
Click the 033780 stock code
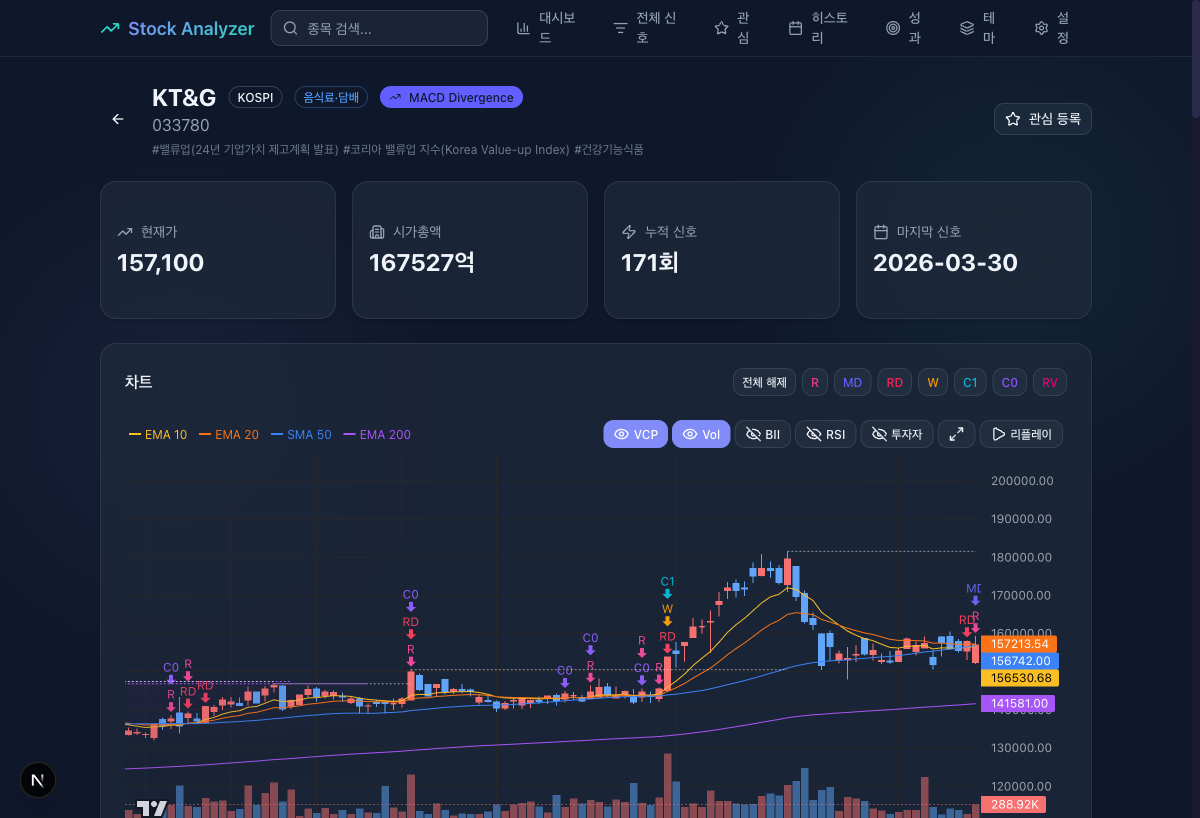point(181,125)
